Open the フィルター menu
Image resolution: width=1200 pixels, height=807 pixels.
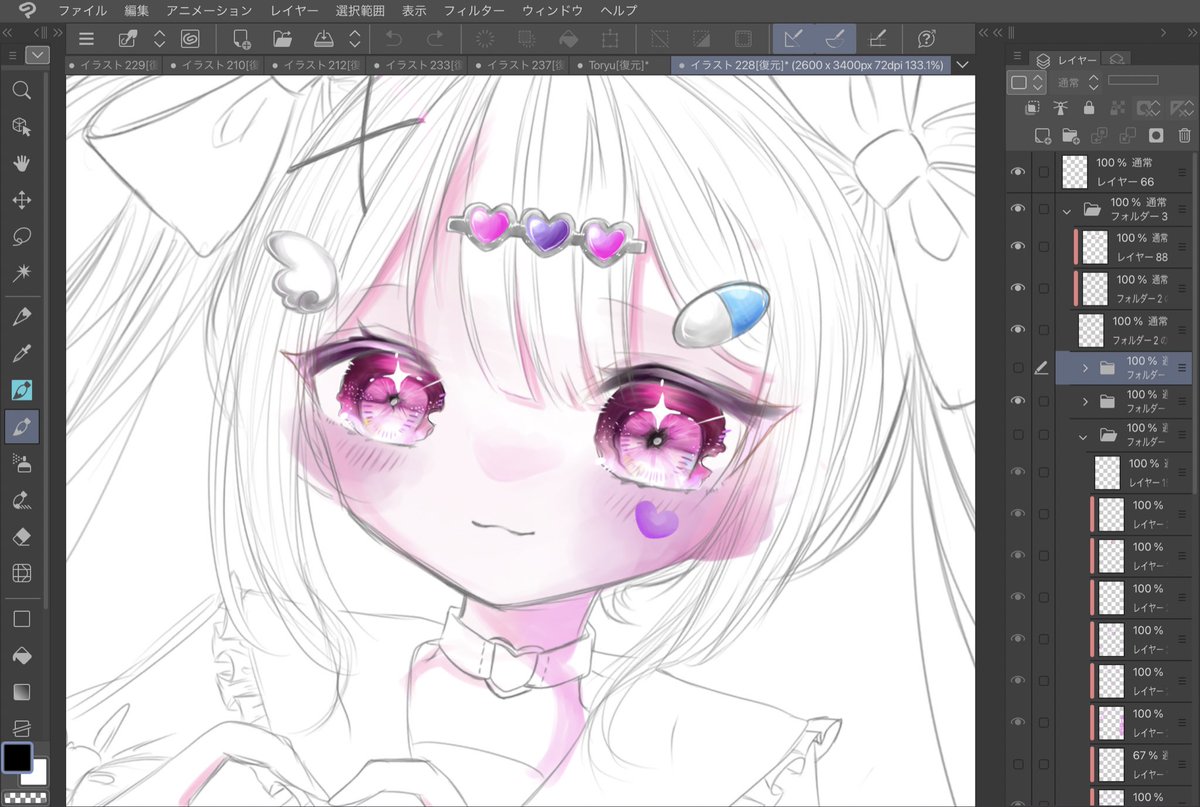click(x=474, y=10)
